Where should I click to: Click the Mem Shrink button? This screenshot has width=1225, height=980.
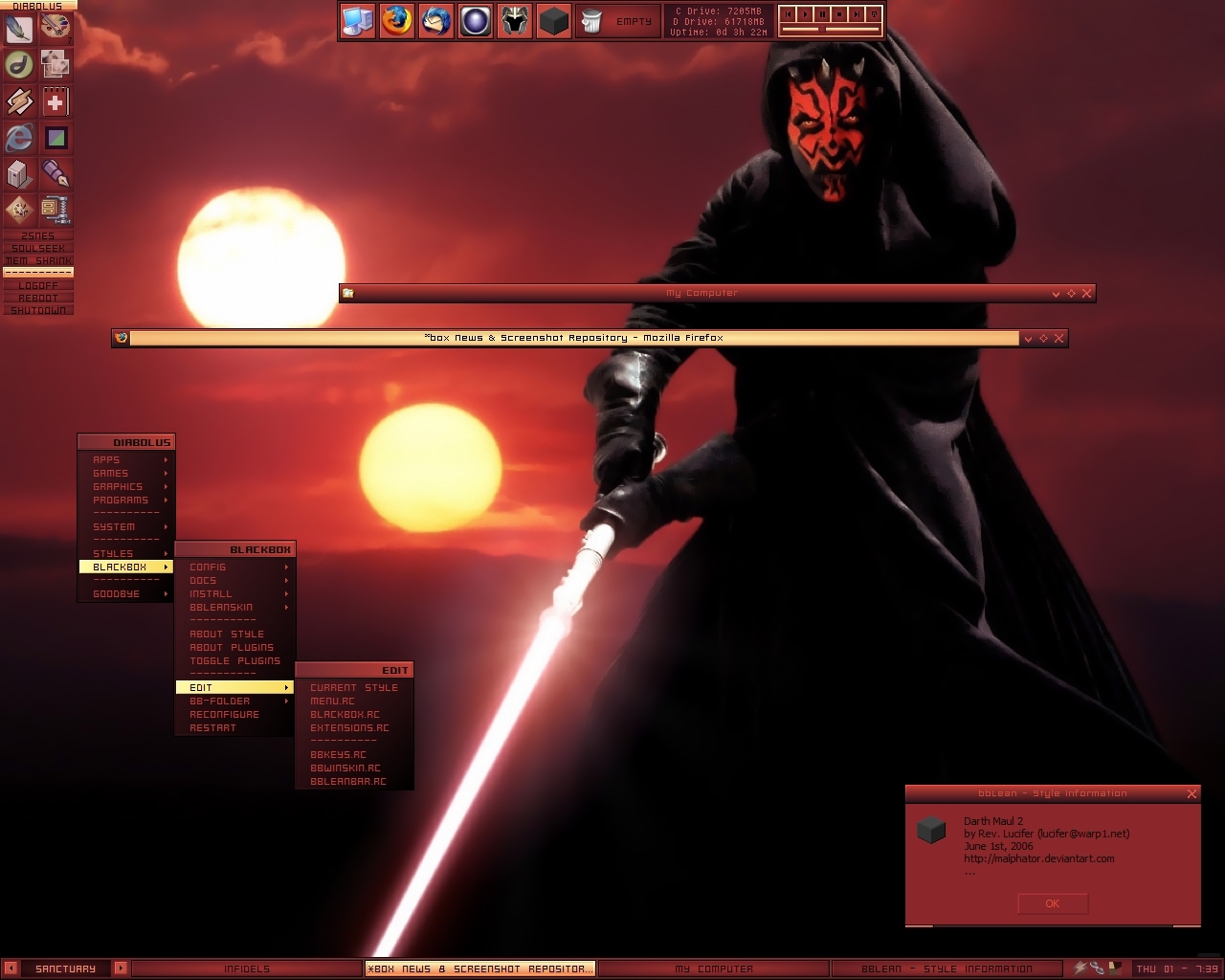pos(38,260)
